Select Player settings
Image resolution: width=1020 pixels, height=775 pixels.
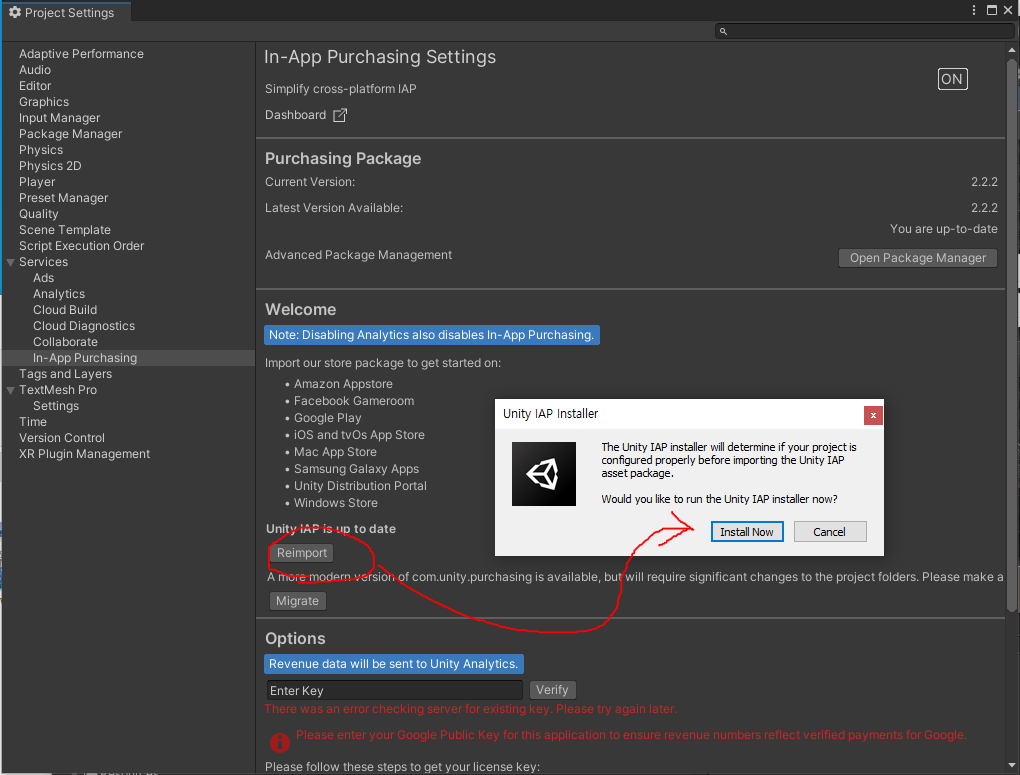(x=37, y=182)
